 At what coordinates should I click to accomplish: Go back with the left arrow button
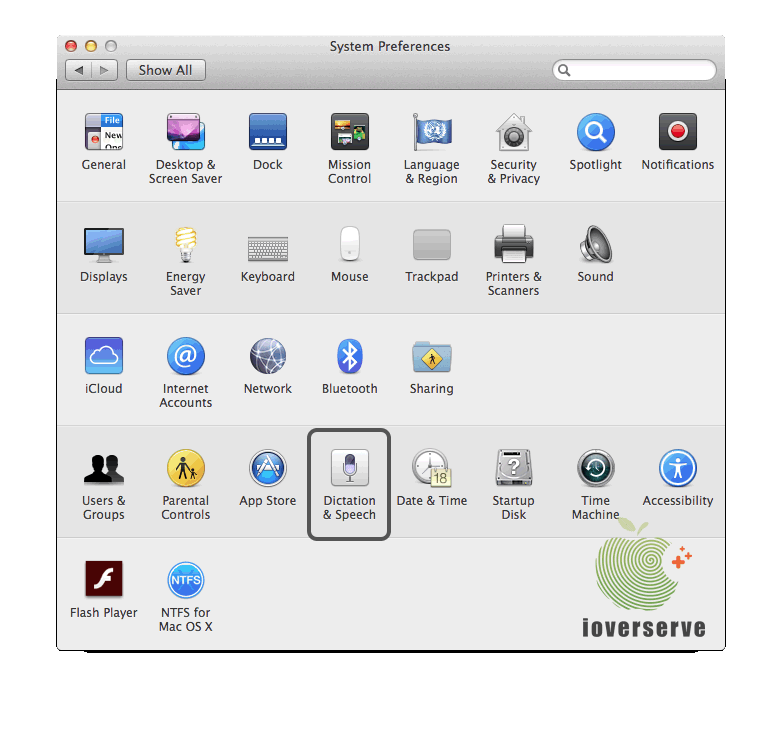[78, 70]
